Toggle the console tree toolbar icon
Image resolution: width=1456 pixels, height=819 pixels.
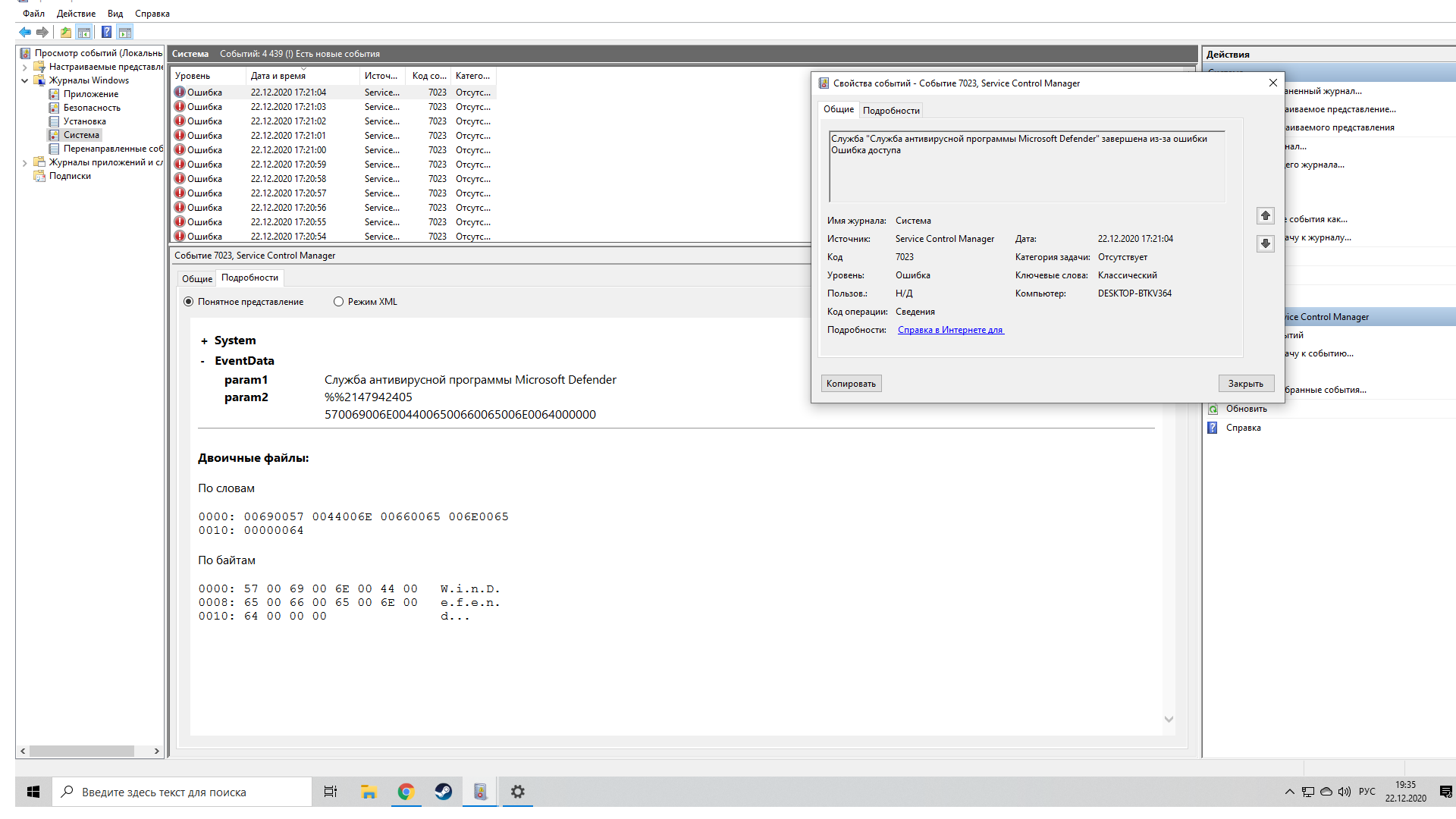(x=84, y=32)
